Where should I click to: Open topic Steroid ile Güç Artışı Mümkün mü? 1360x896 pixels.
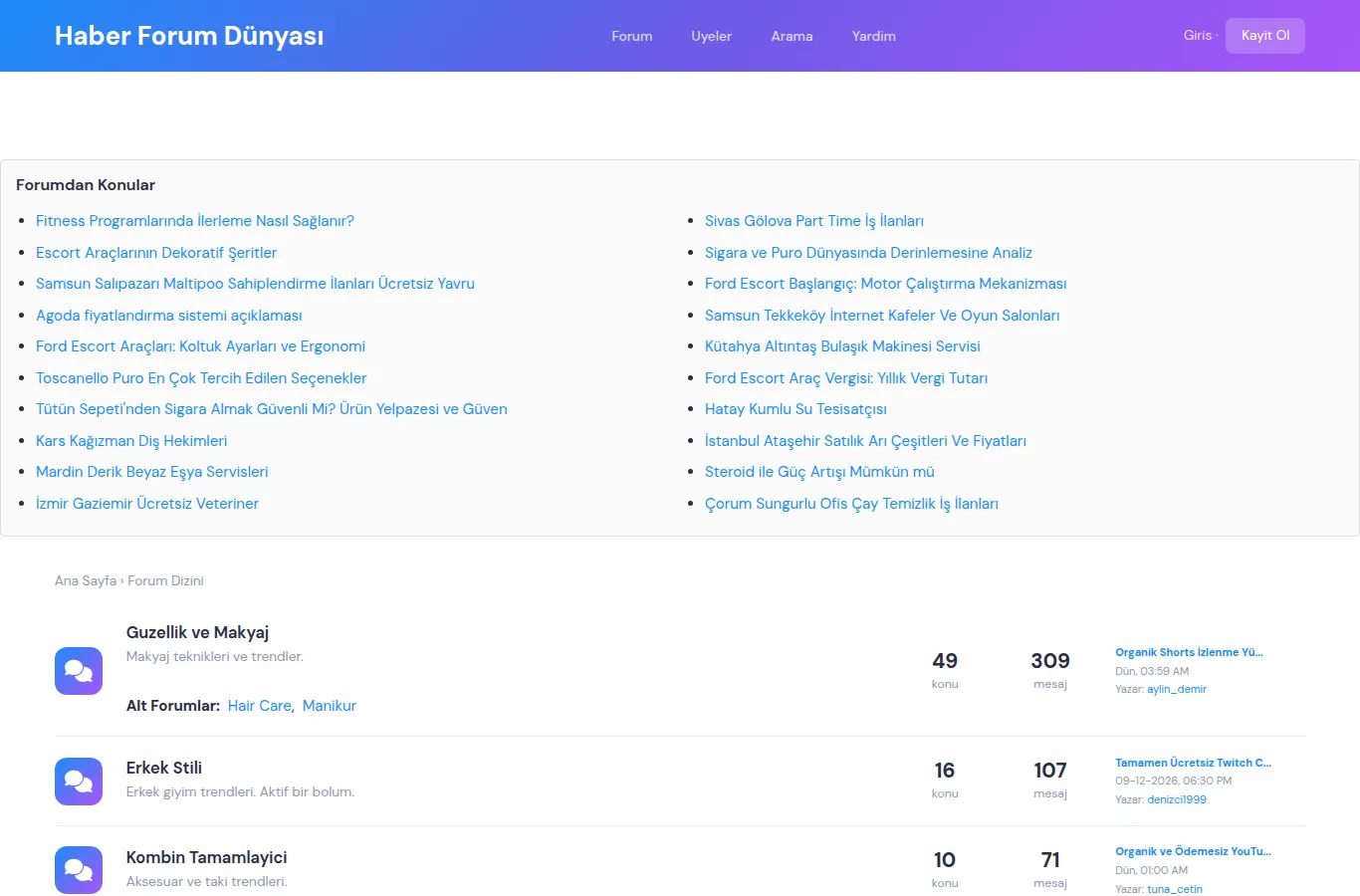coord(819,472)
